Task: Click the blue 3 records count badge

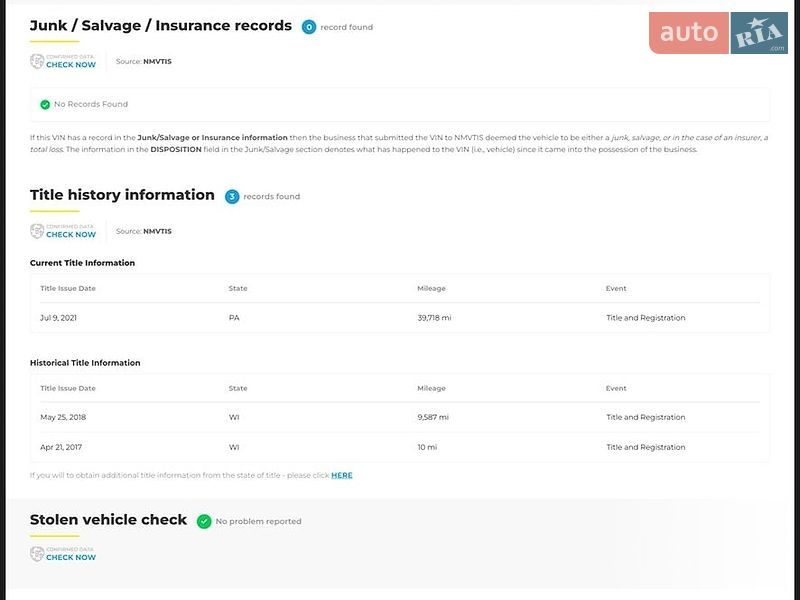Action: click(x=232, y=196)
